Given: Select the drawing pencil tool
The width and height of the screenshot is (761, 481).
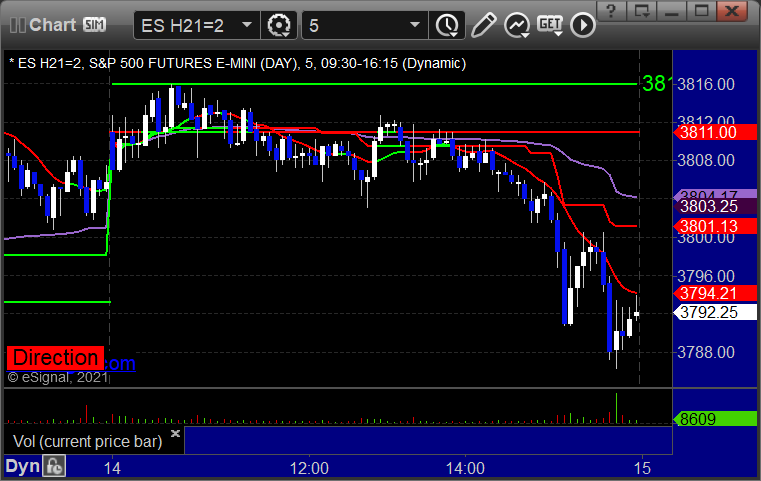Looking at the screenshot, I should pos(483,25).
